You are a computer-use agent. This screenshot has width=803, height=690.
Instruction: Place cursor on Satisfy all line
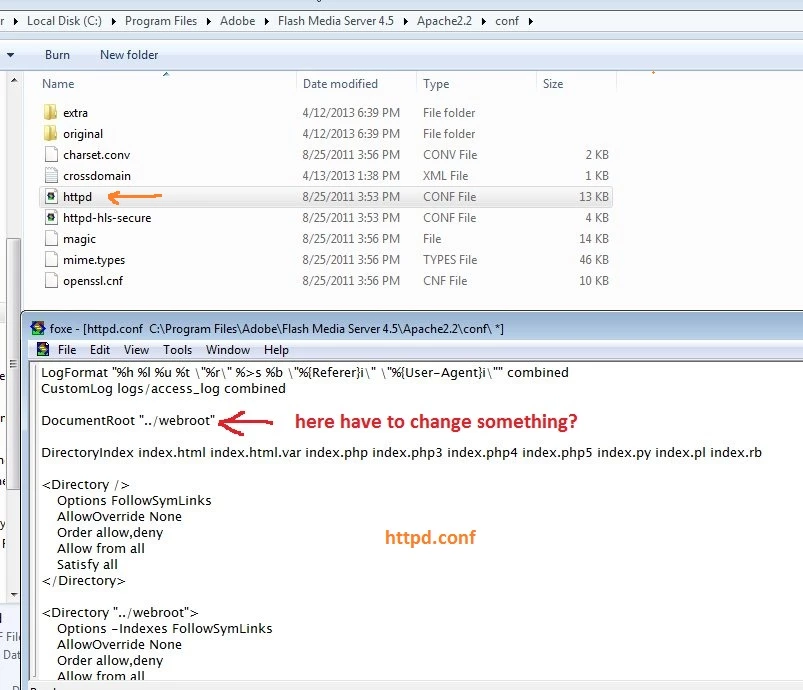coord(87,564)
